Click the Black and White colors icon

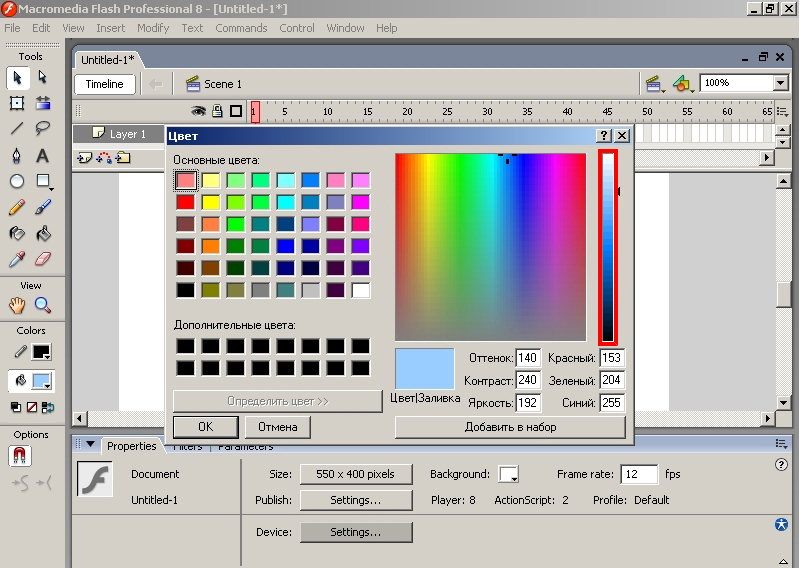[16, 407]
